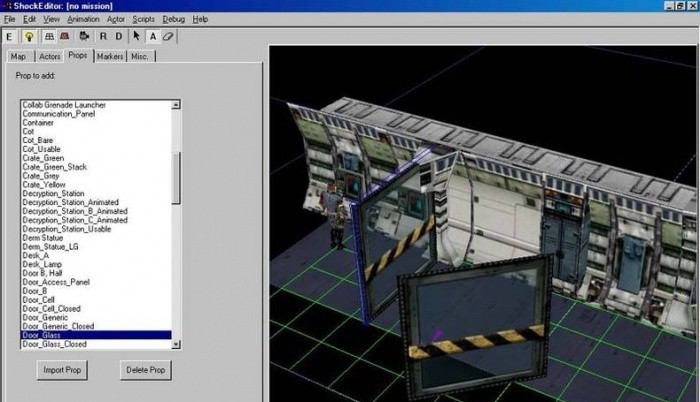This screenshot has height=402, width=700.
Task: Open the Scripts menu
Action: coord(143,19)
